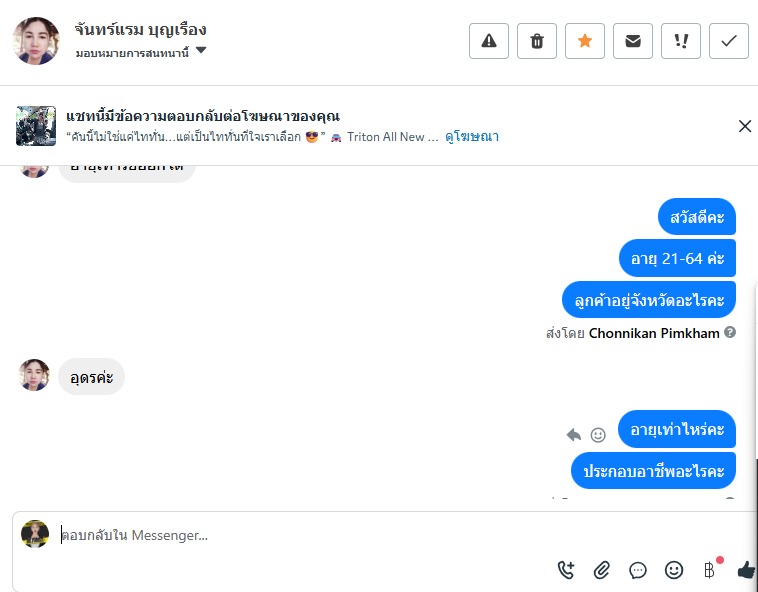Close the ad reply banner
The image size is (758, 592).
(744, 126)
